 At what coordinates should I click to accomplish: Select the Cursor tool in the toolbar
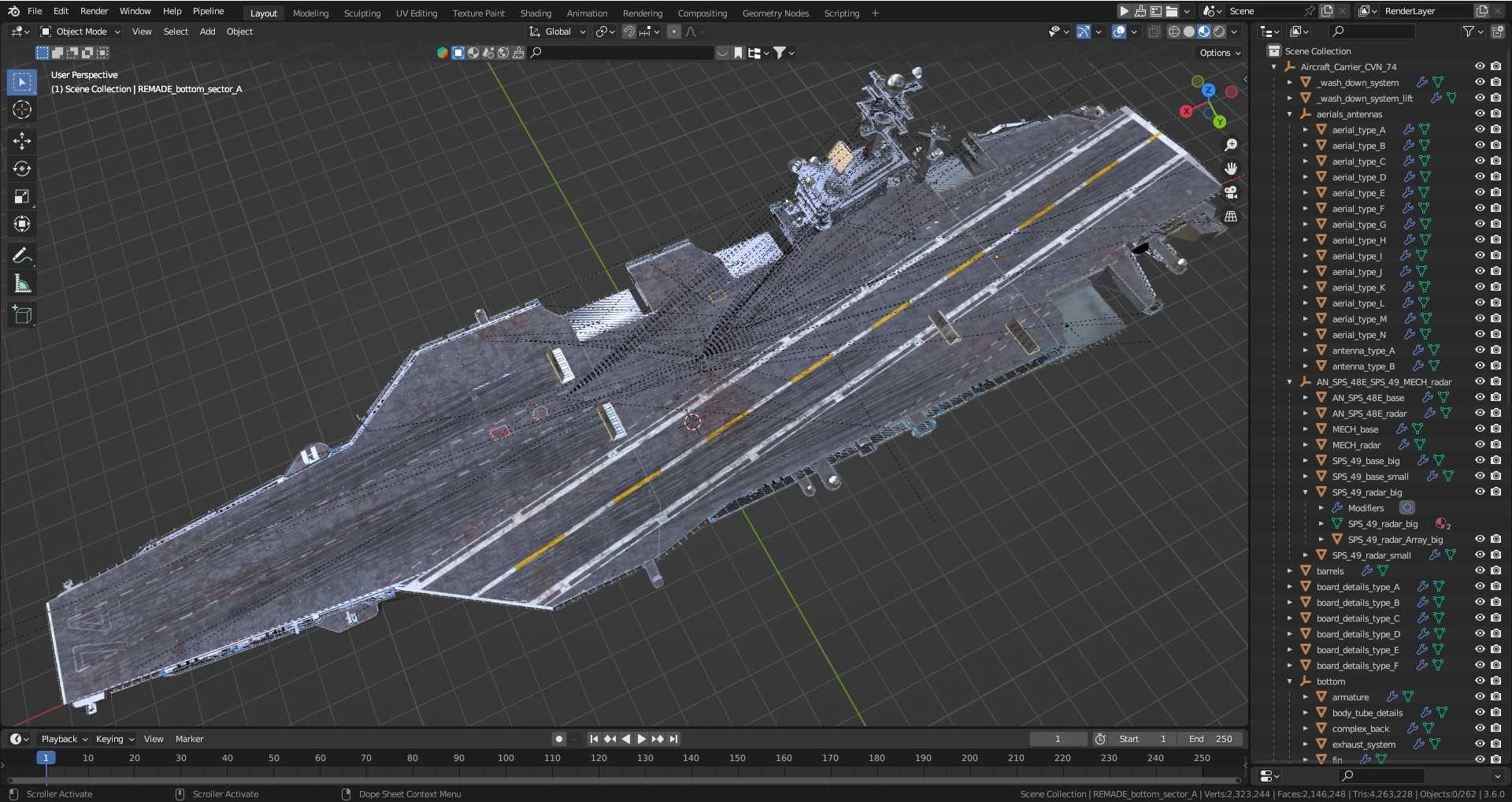pos(22,110)
